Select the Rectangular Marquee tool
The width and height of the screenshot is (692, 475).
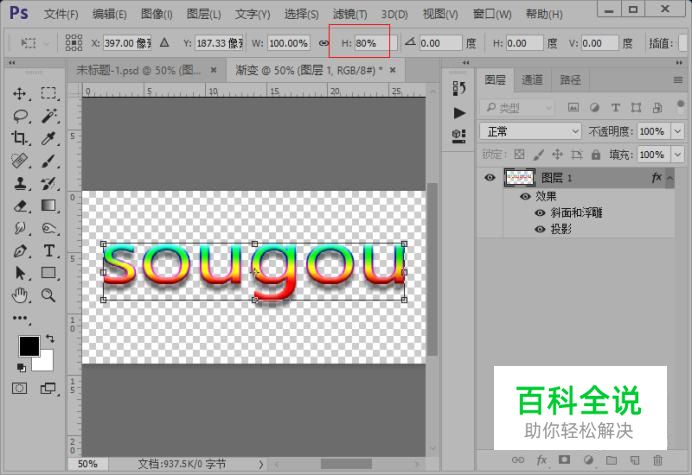click(x=49, y=93)
